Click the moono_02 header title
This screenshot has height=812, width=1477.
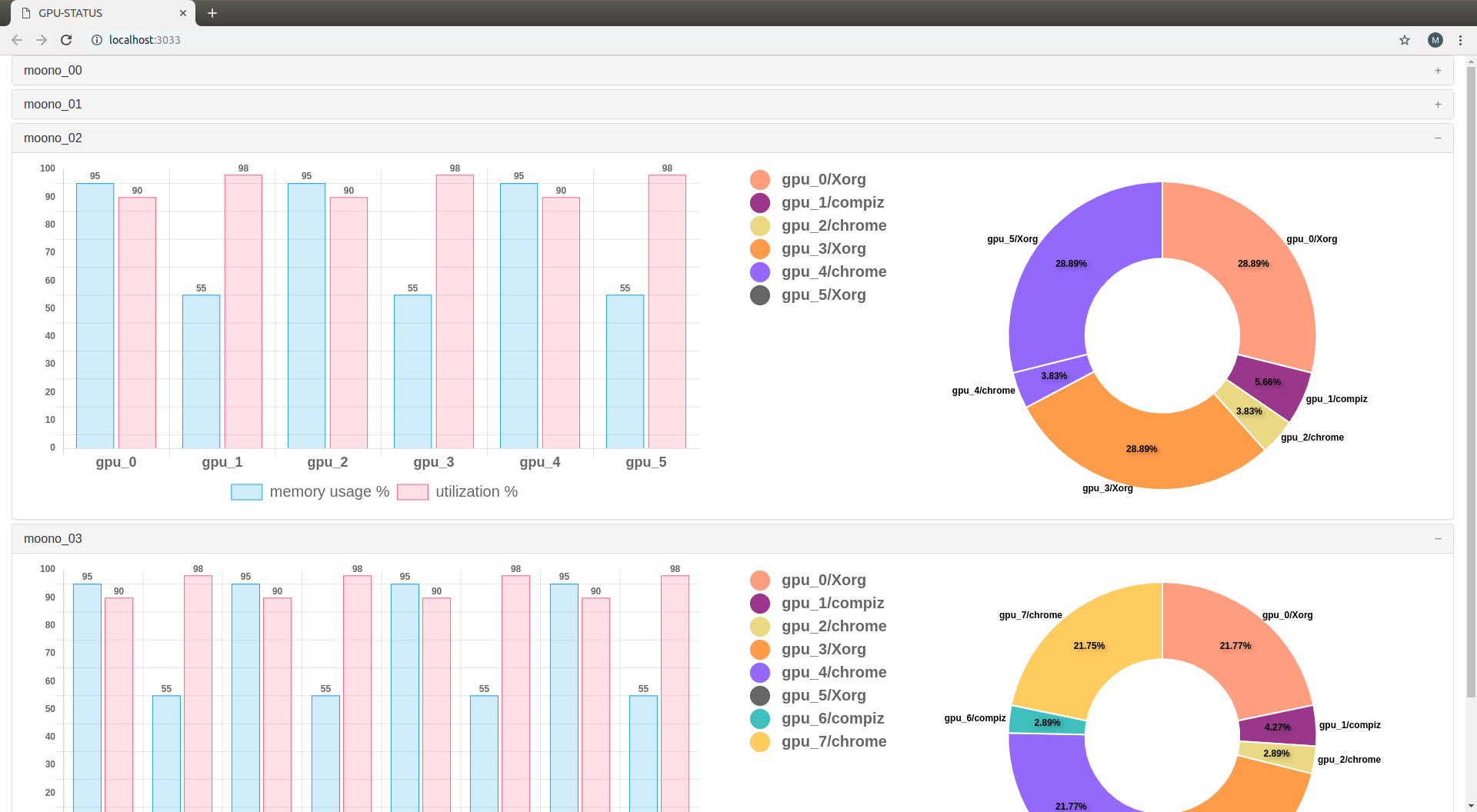pyautogui.click(x=53, y=138)
